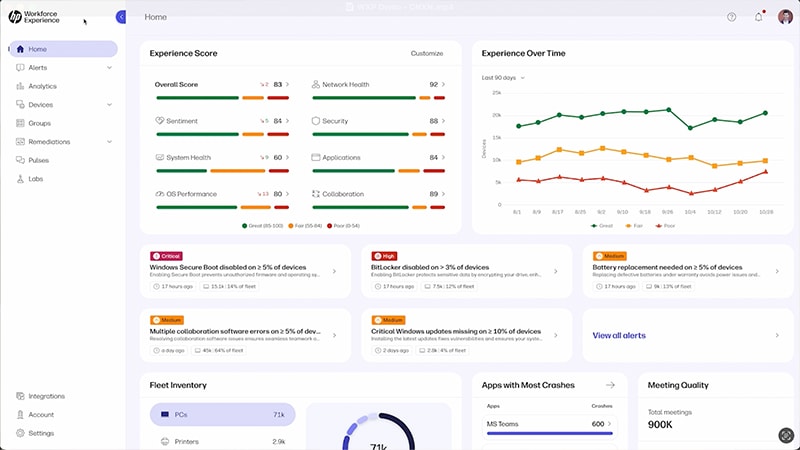This screenshot has height=450, width=800.
Task: Click the Pulses sidebar icon
Action: [x=21, y=160]
